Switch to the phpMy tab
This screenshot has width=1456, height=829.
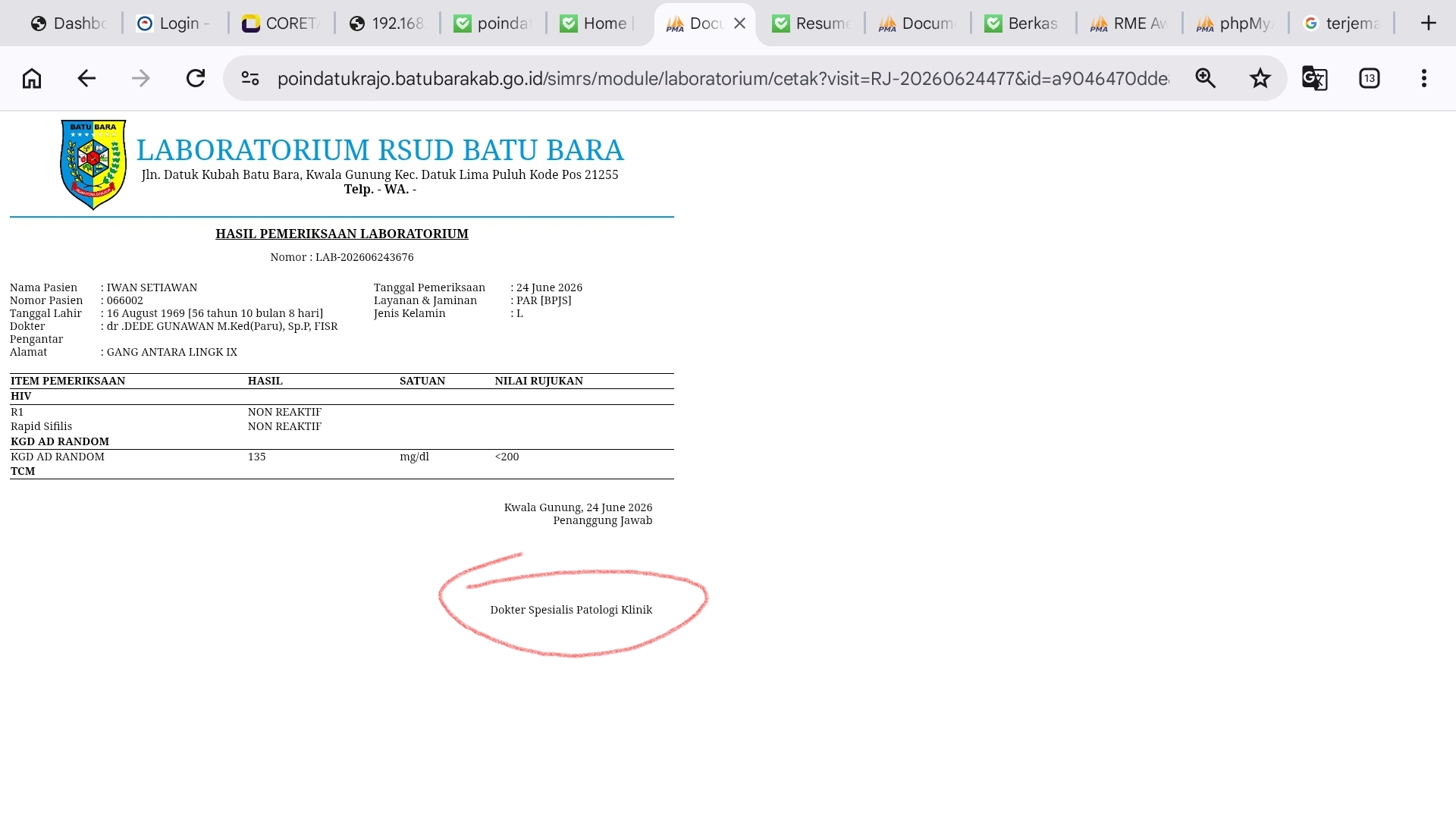1235,24
